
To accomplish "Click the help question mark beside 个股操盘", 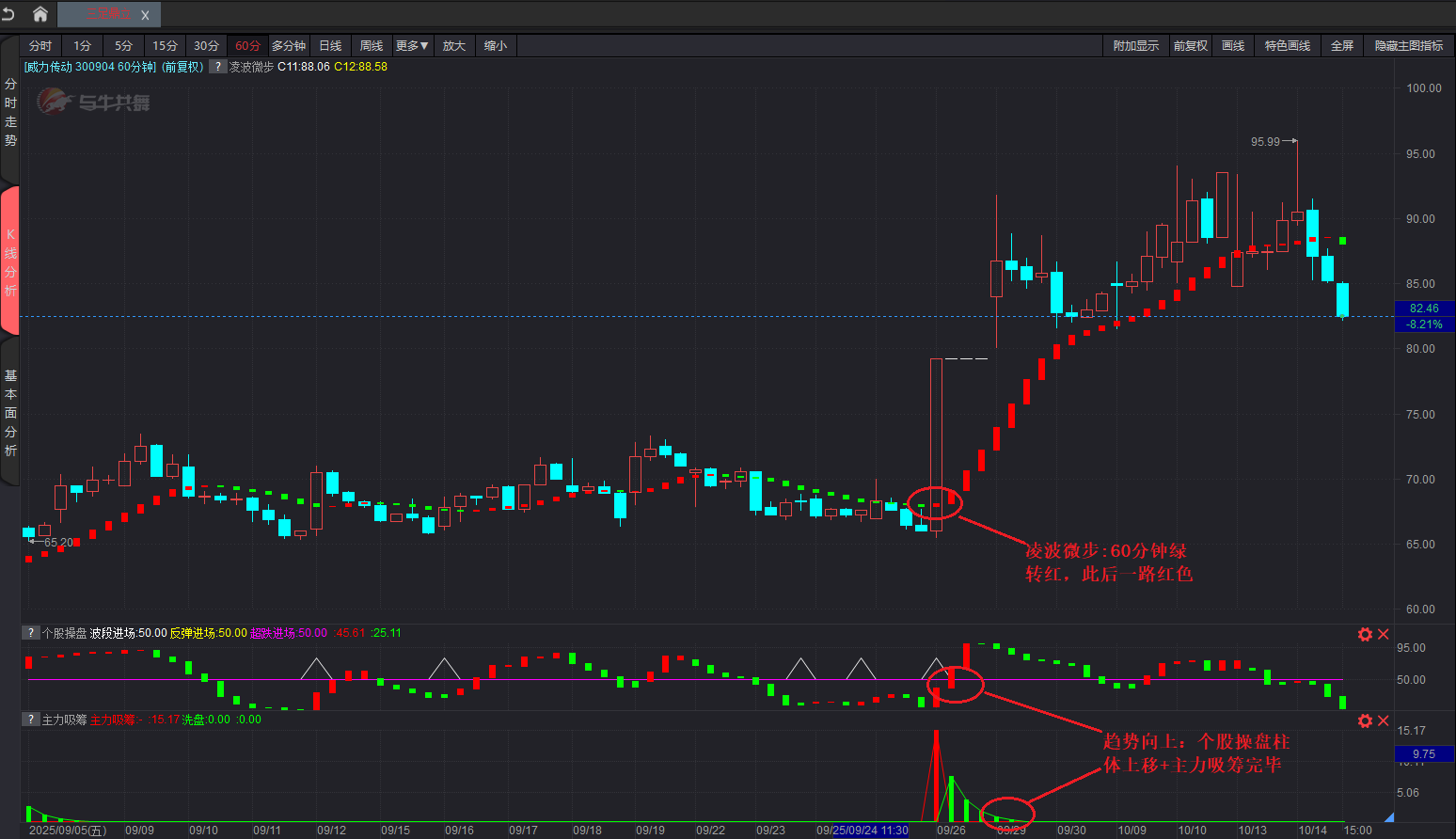I will click(31, 633).
